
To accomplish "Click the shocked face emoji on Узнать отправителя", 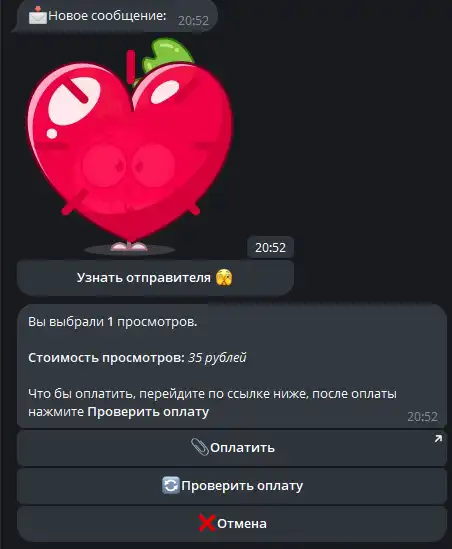I will (x=224, y=278).
